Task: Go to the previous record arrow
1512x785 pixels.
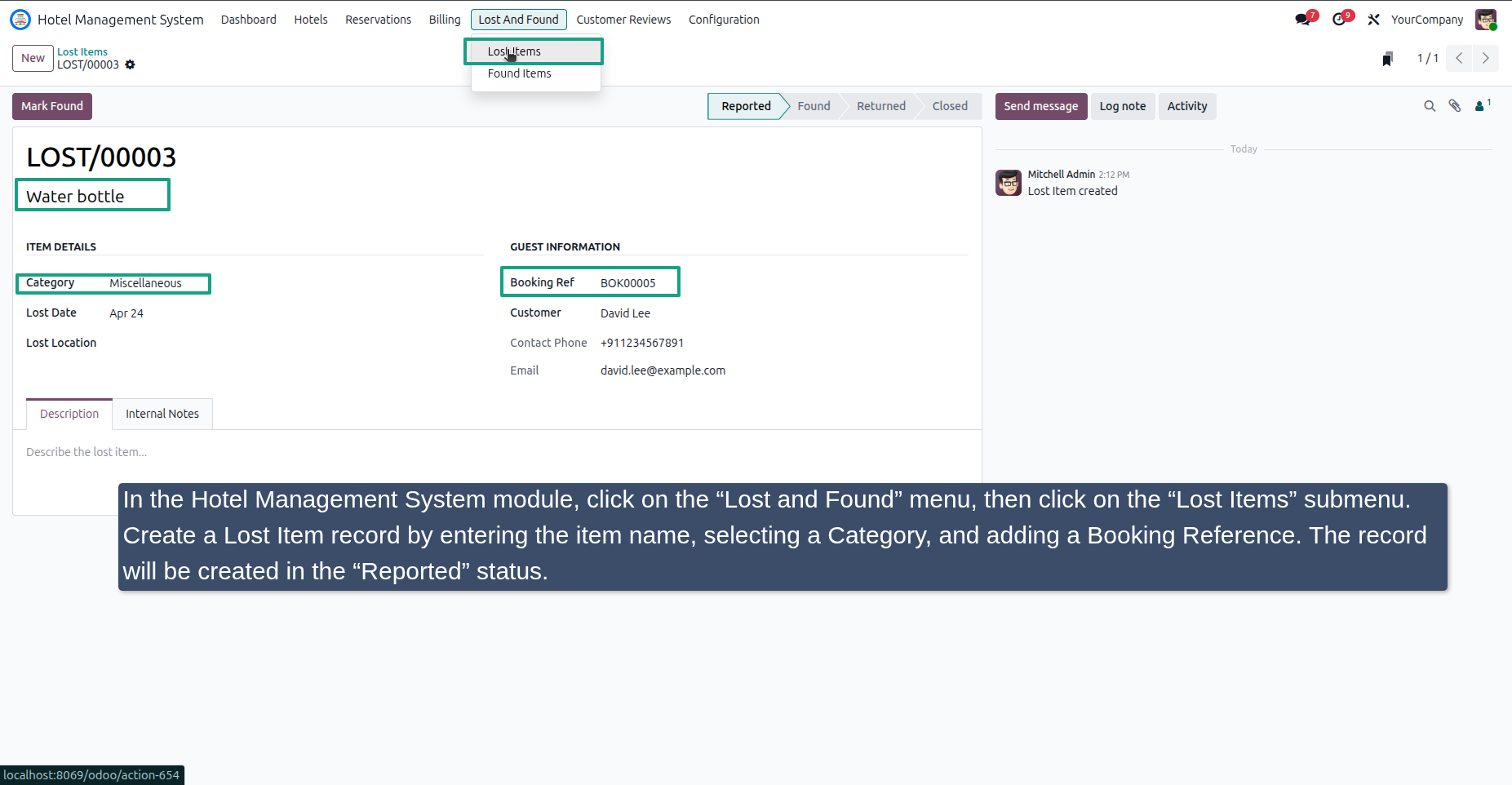Action: 1459,59
